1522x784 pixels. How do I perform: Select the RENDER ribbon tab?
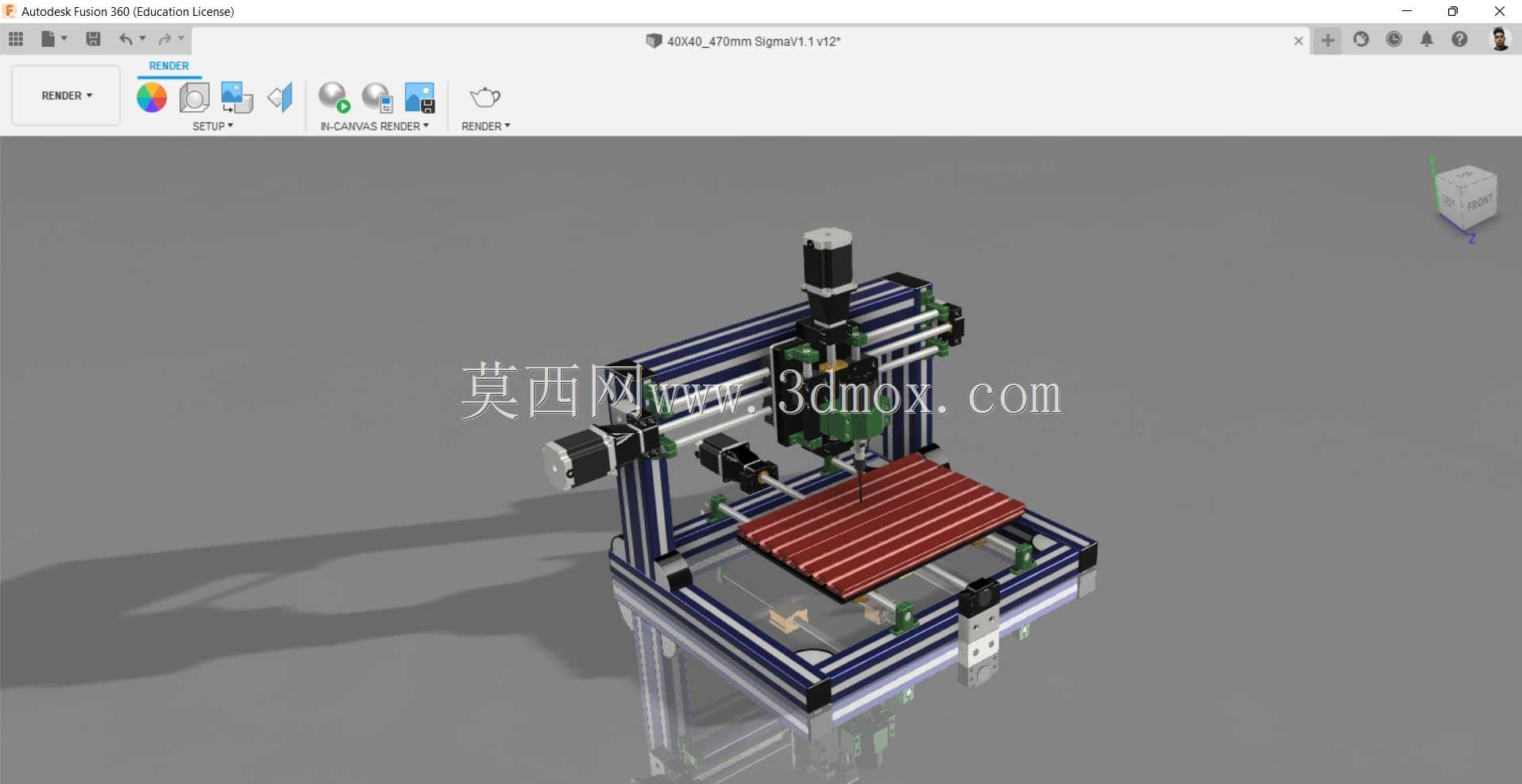pyautogui.click(x=169, y=66)
